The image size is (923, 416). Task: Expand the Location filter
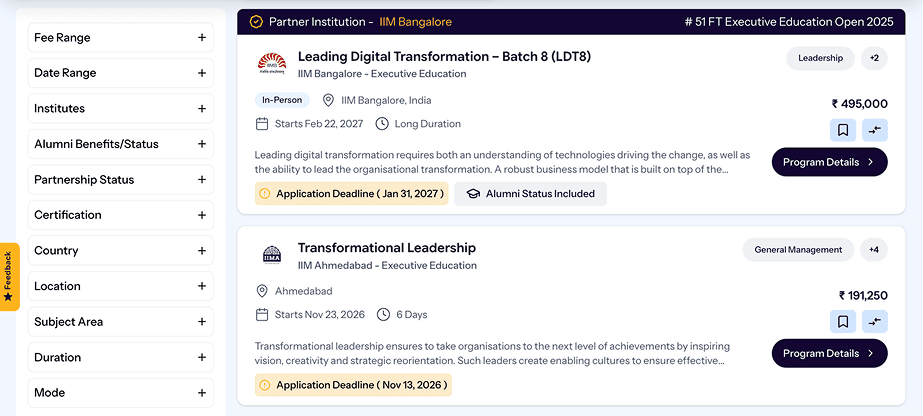point(121,286)
